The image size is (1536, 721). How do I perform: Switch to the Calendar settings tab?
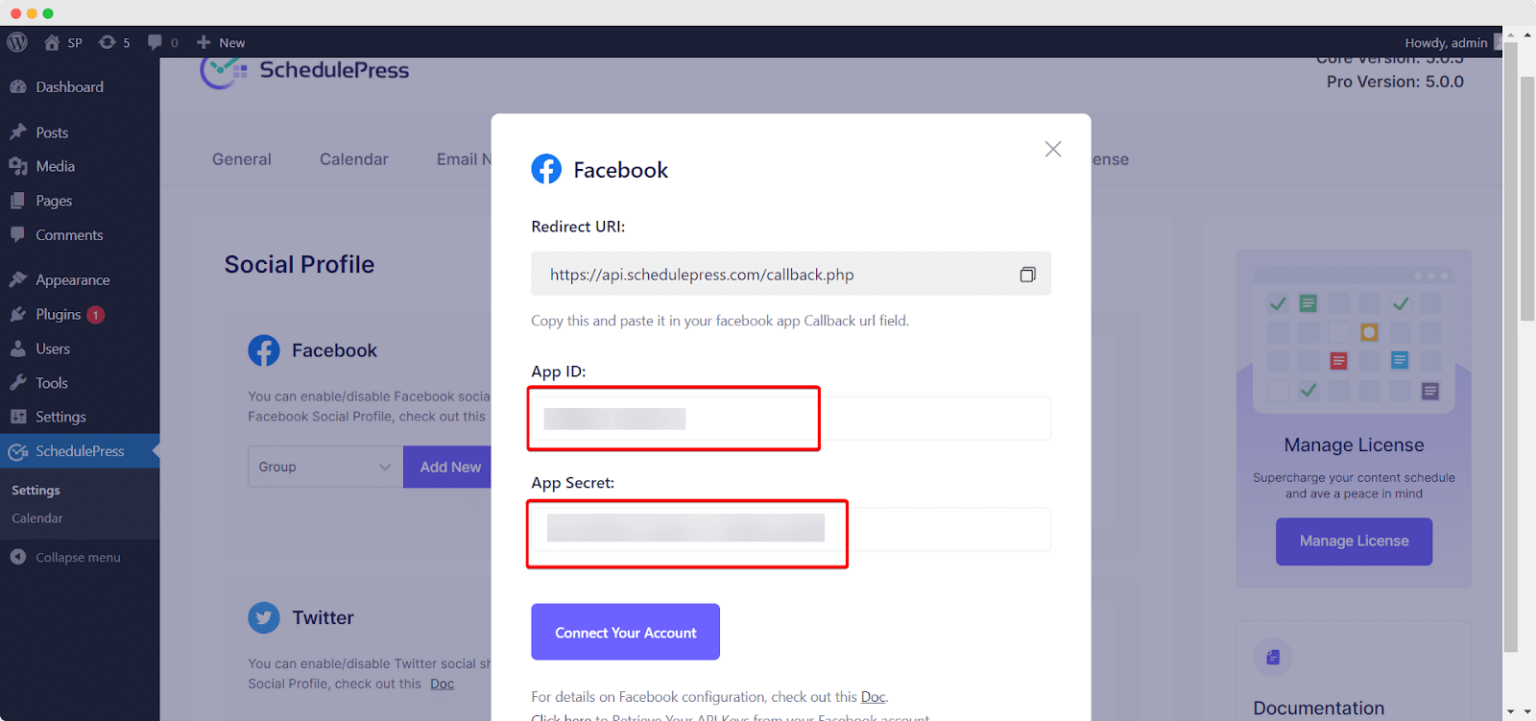pos(353,158)
